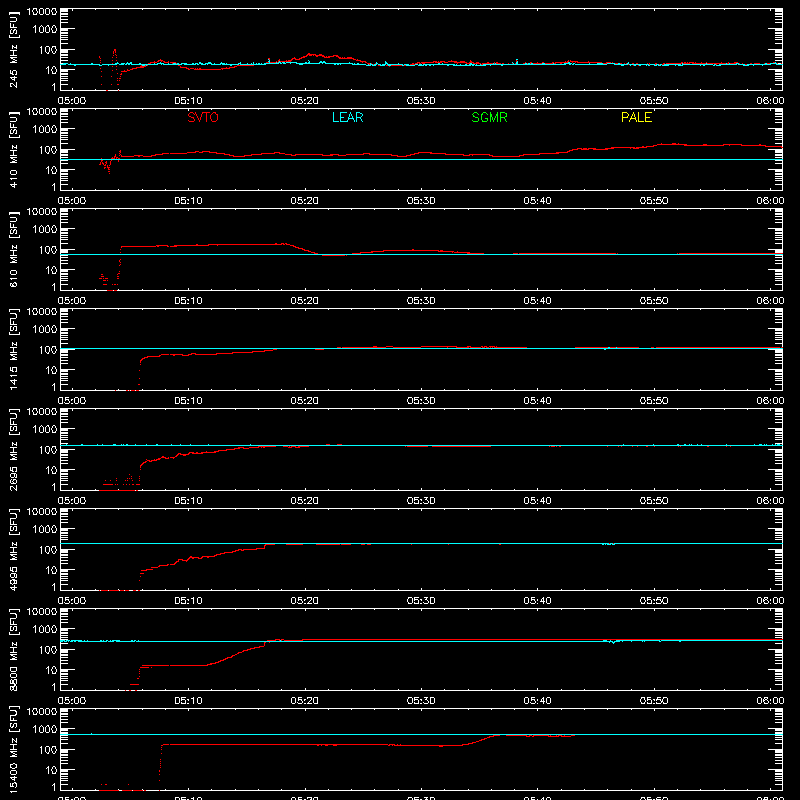This screenshot has width=800, height=800.
Task: Select the '2695 MHz [SFU]' axis title
Action: (13, 449)
